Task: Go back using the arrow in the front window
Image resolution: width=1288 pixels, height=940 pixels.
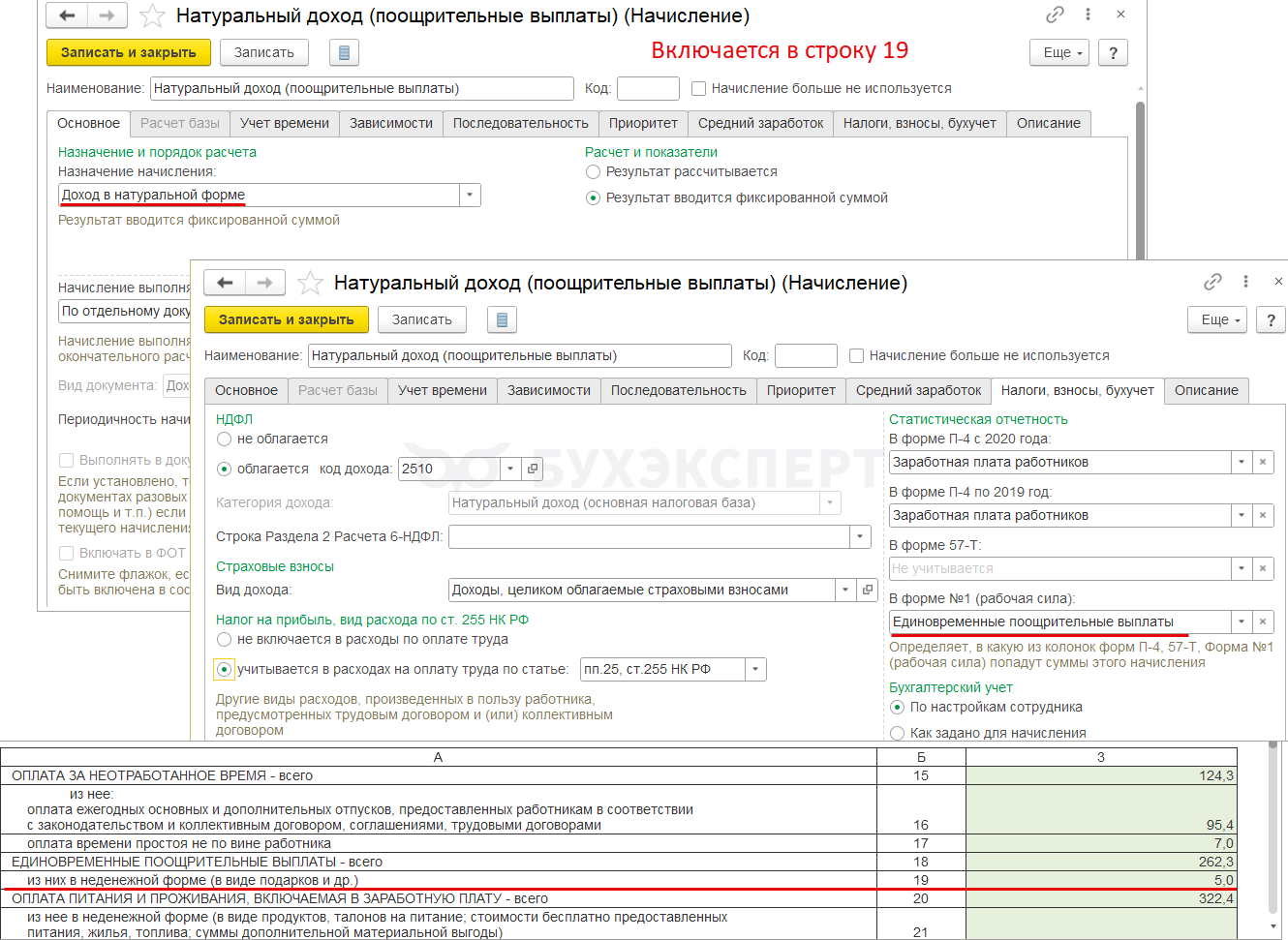Action: coord(225,283)
